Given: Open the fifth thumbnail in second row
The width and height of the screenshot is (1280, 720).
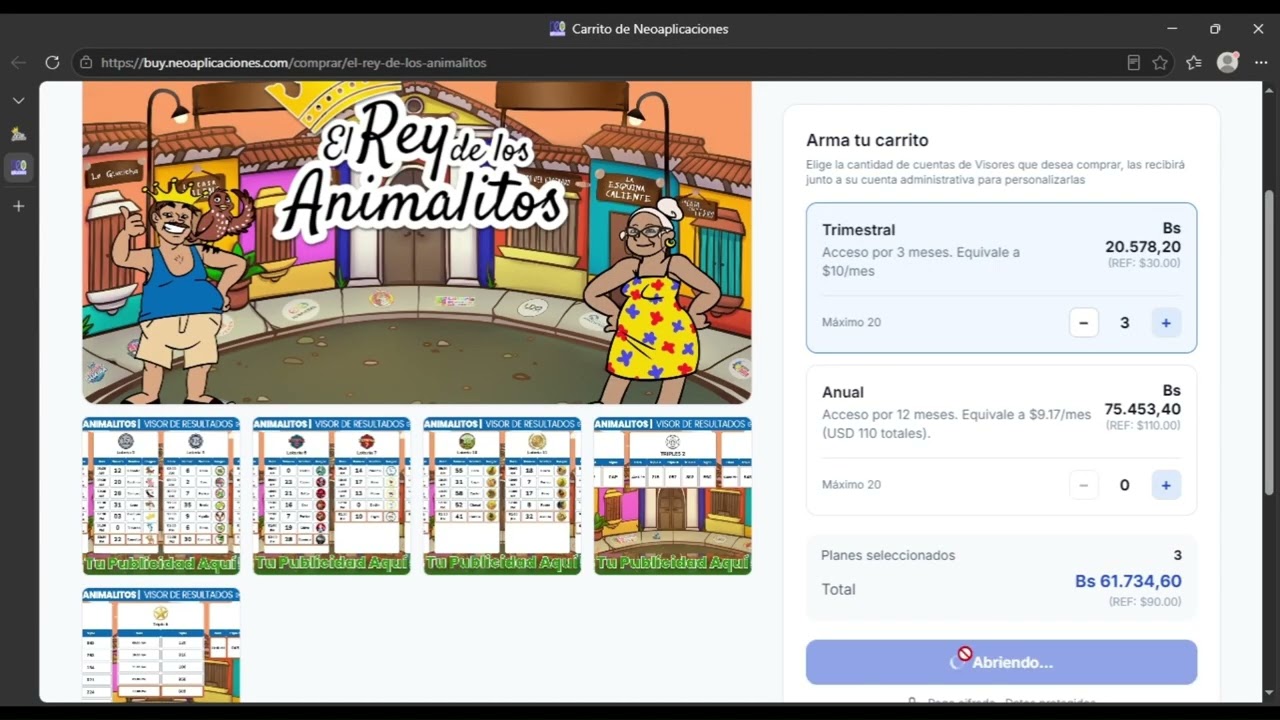Looking at the screenshot, I should pyautogui.click(x=161, y=645).
